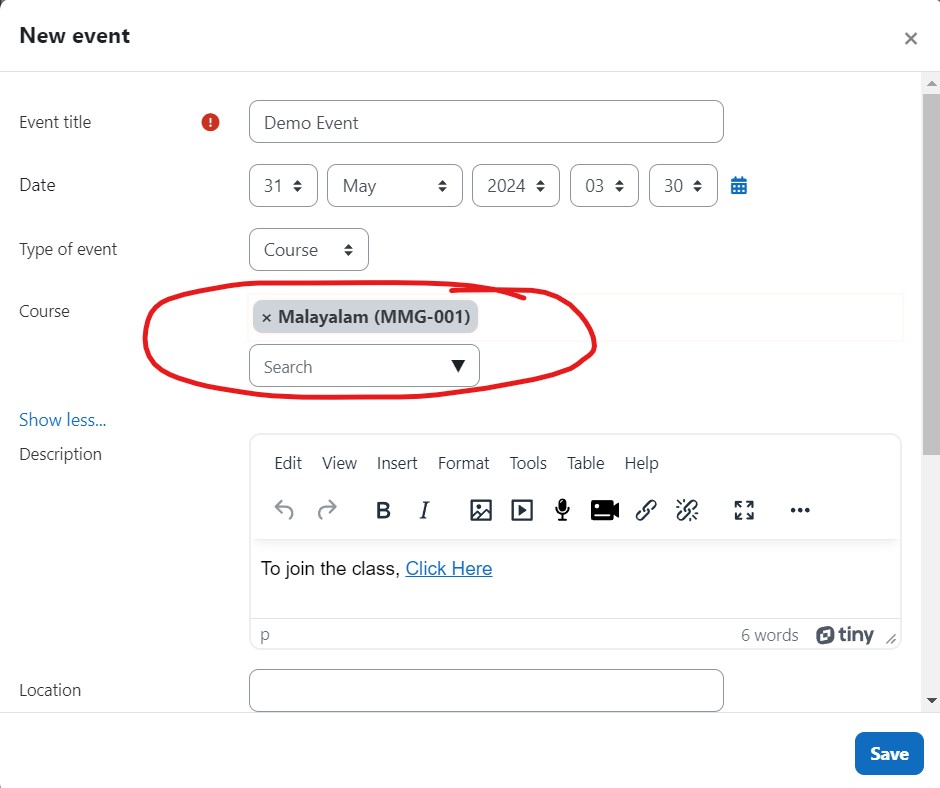Open the month dropdown showing May
Image resolution: width=940 pixels, height=788 pixels.
click(394, 186)
